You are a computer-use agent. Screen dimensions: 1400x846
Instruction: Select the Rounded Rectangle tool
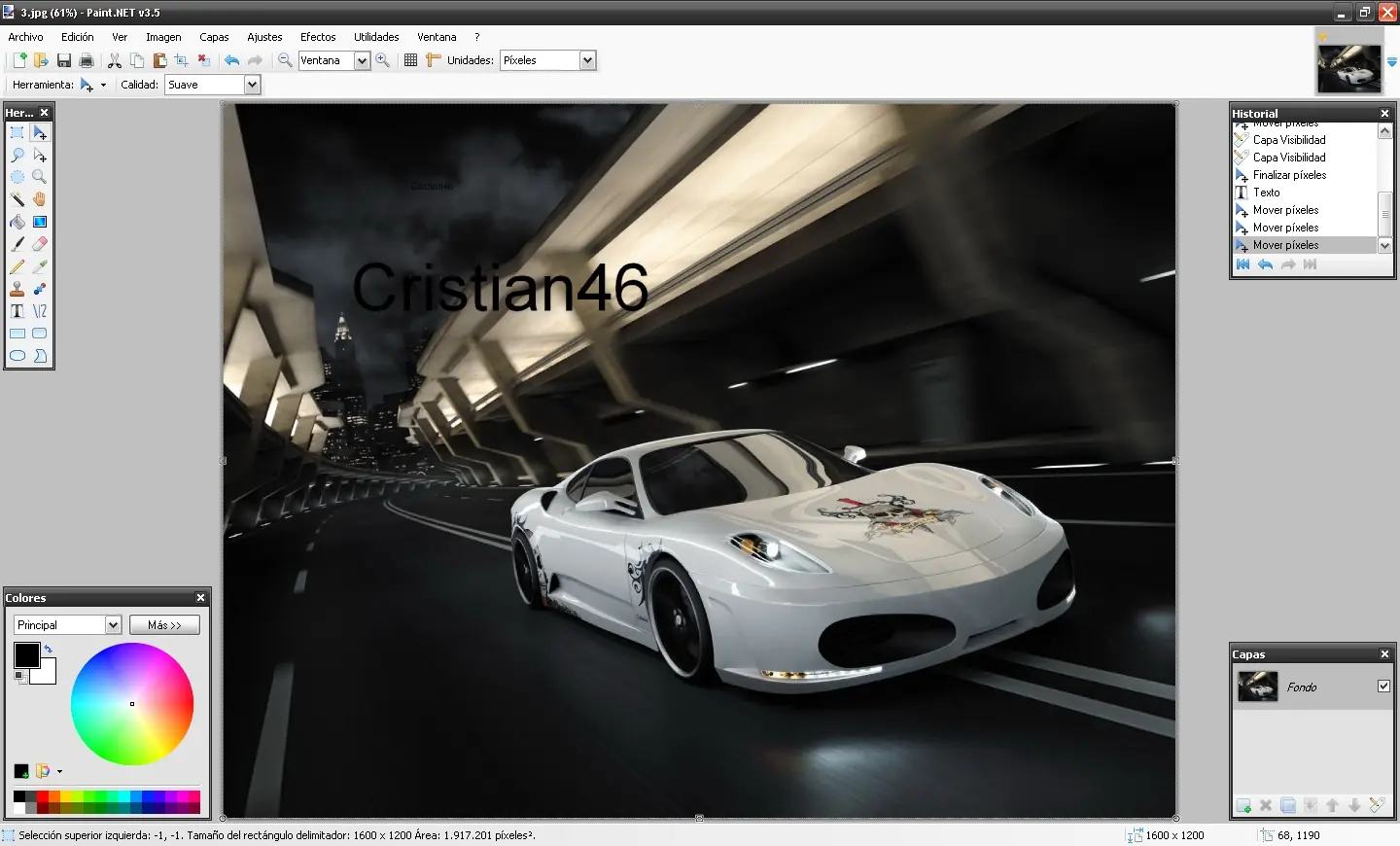point(40,334)
